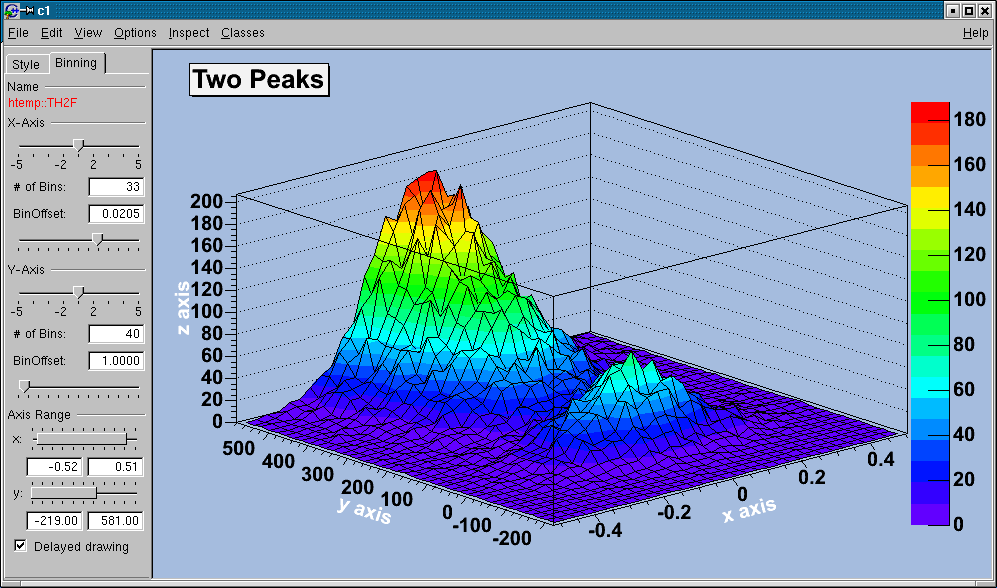Click the Y-Axis bin slider handle
Viewport: 997px width, 588px height.
(79, 293)
